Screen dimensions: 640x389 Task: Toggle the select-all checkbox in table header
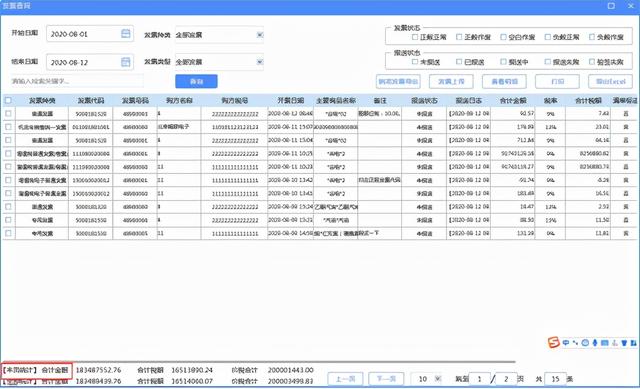[8, 100]
